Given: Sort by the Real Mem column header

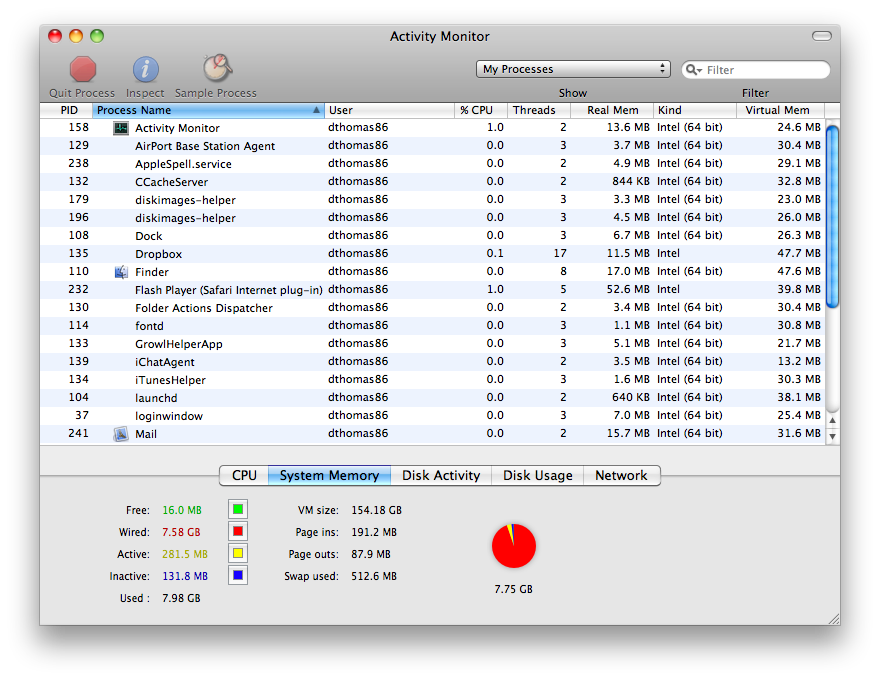Looking at the screenshot, I should tap(612, 110).
